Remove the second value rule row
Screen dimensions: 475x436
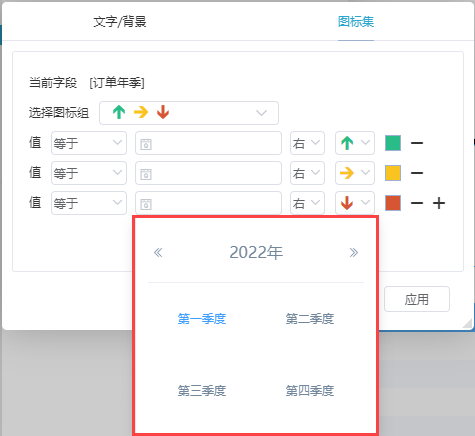tap(417, 173)
